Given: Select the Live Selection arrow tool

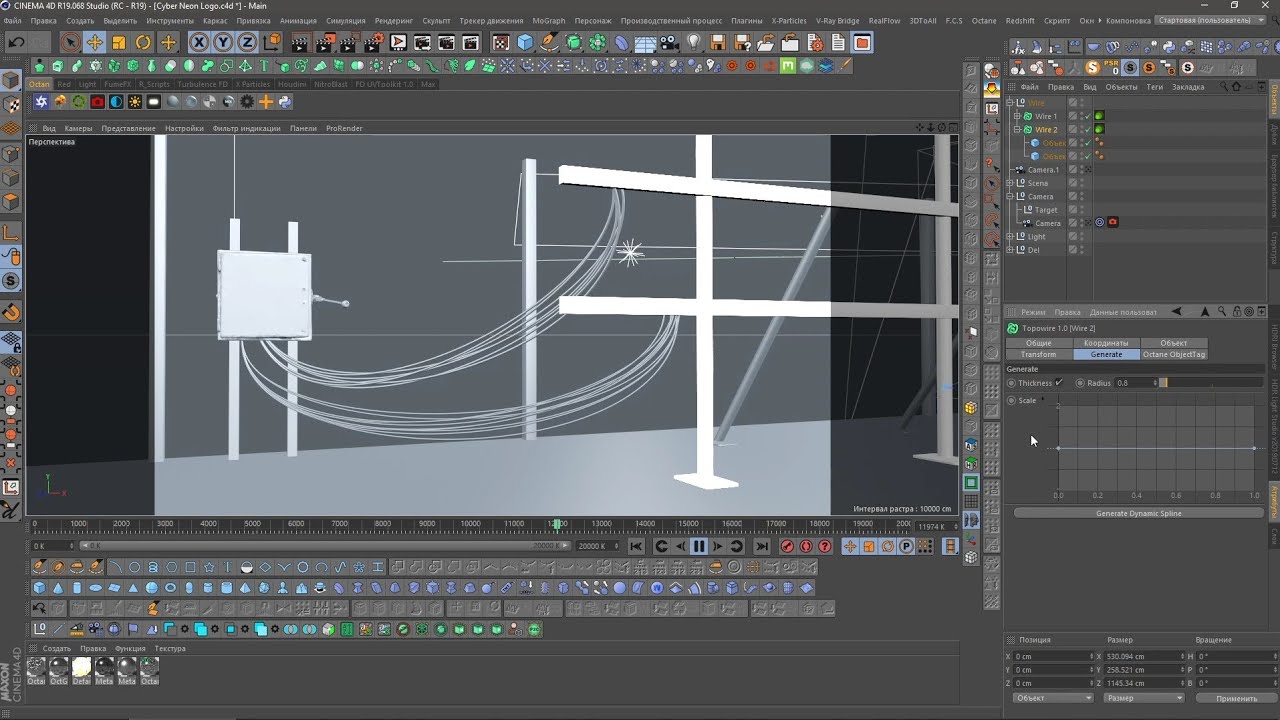Looking at the screenshot, I should pos(70,42).
